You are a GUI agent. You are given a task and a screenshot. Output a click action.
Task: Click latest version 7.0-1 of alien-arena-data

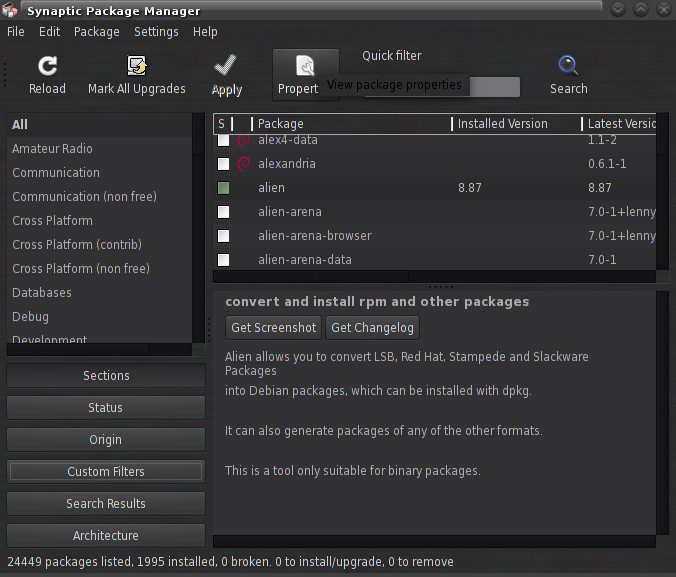tap(602, 260)
